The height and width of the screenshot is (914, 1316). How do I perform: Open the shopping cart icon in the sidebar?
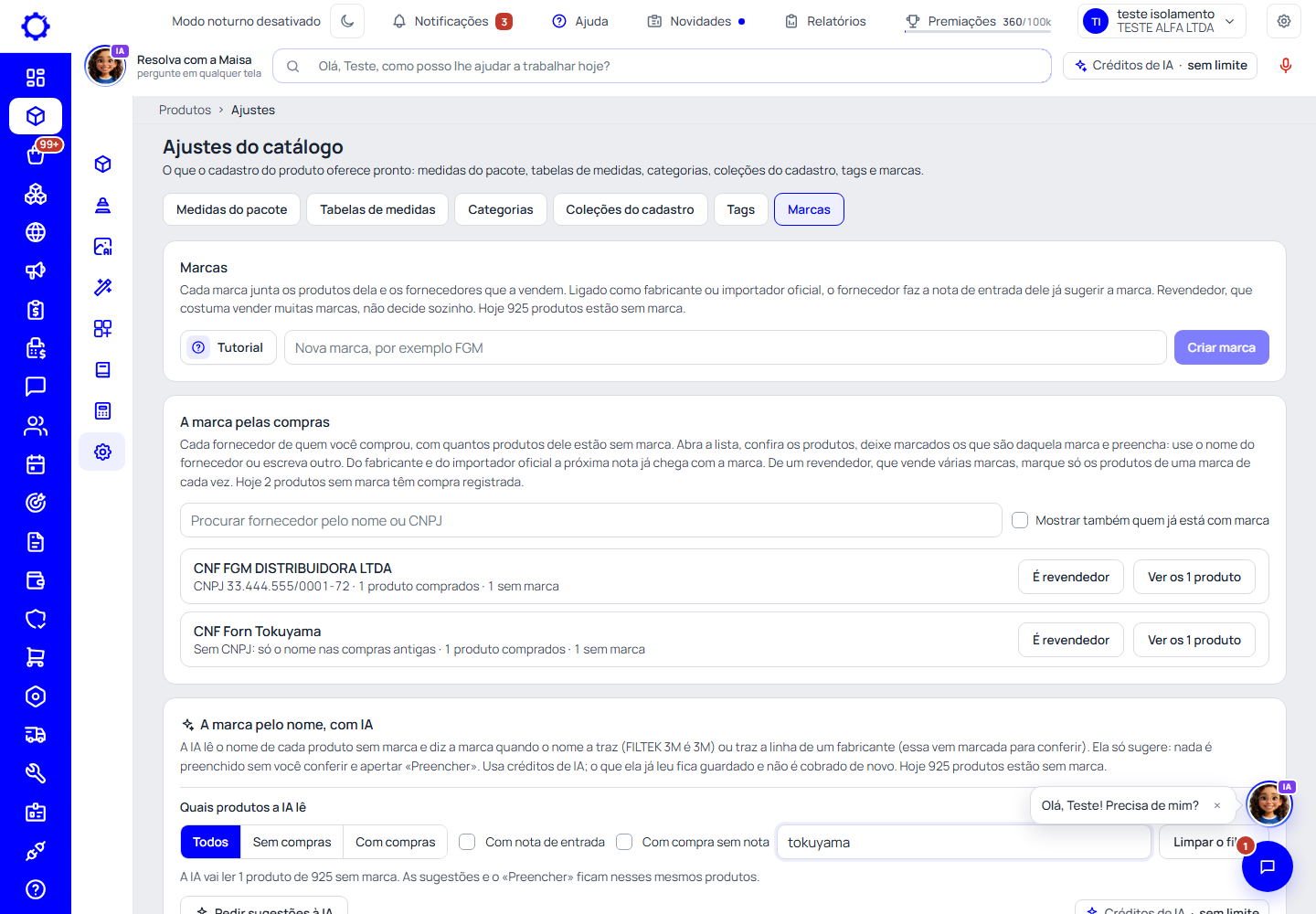(36, 657)
